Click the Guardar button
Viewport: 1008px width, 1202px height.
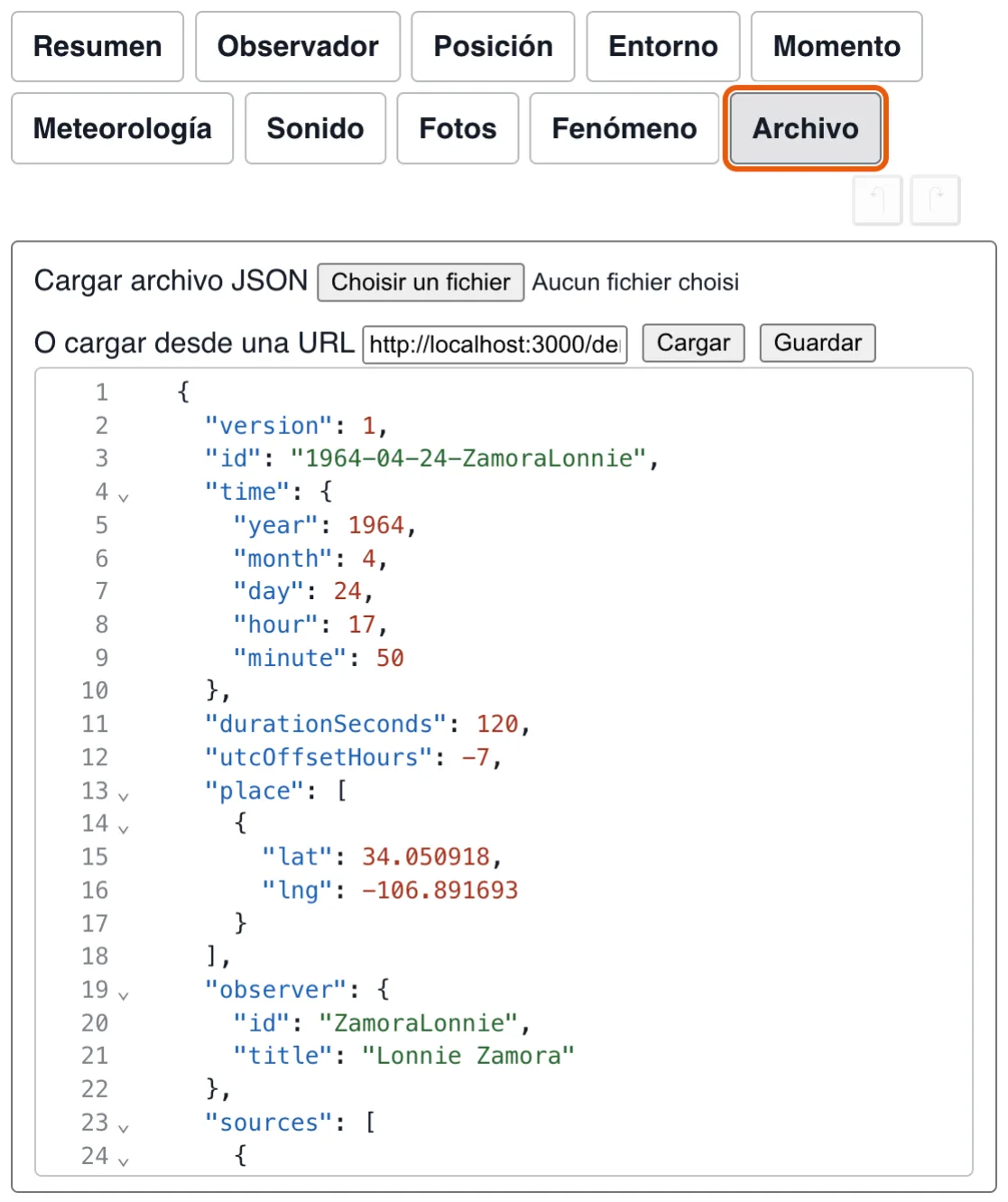point(818,343)
